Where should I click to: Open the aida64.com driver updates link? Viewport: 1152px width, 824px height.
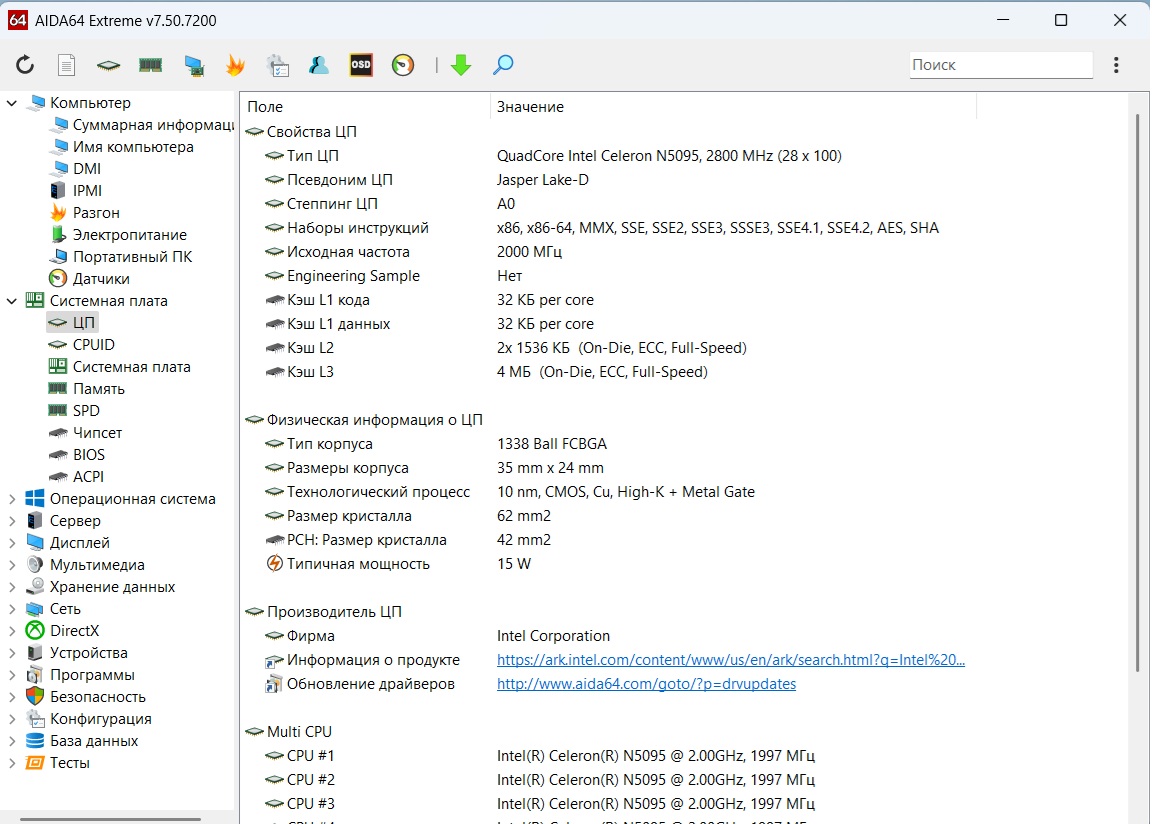click(x=646, y=684)
